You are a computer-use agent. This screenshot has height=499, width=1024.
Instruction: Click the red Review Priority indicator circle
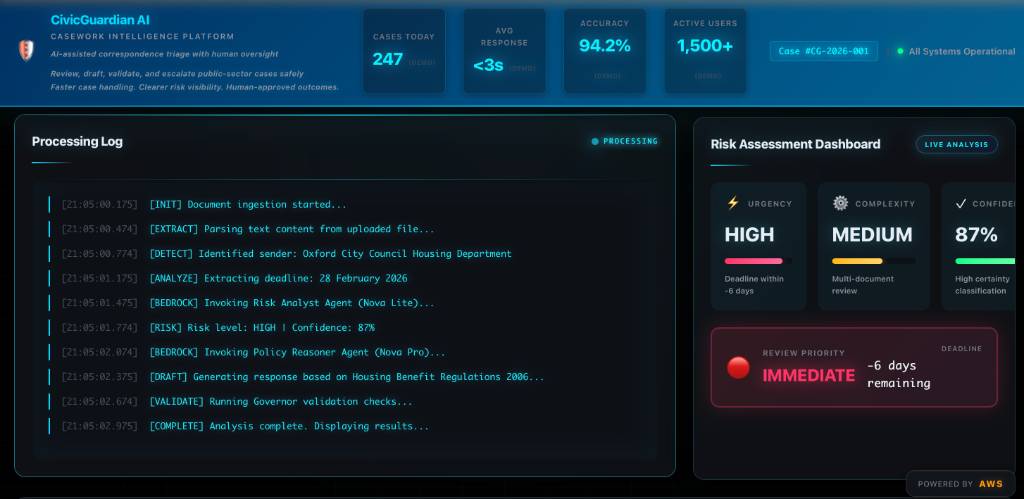point(738,368)
